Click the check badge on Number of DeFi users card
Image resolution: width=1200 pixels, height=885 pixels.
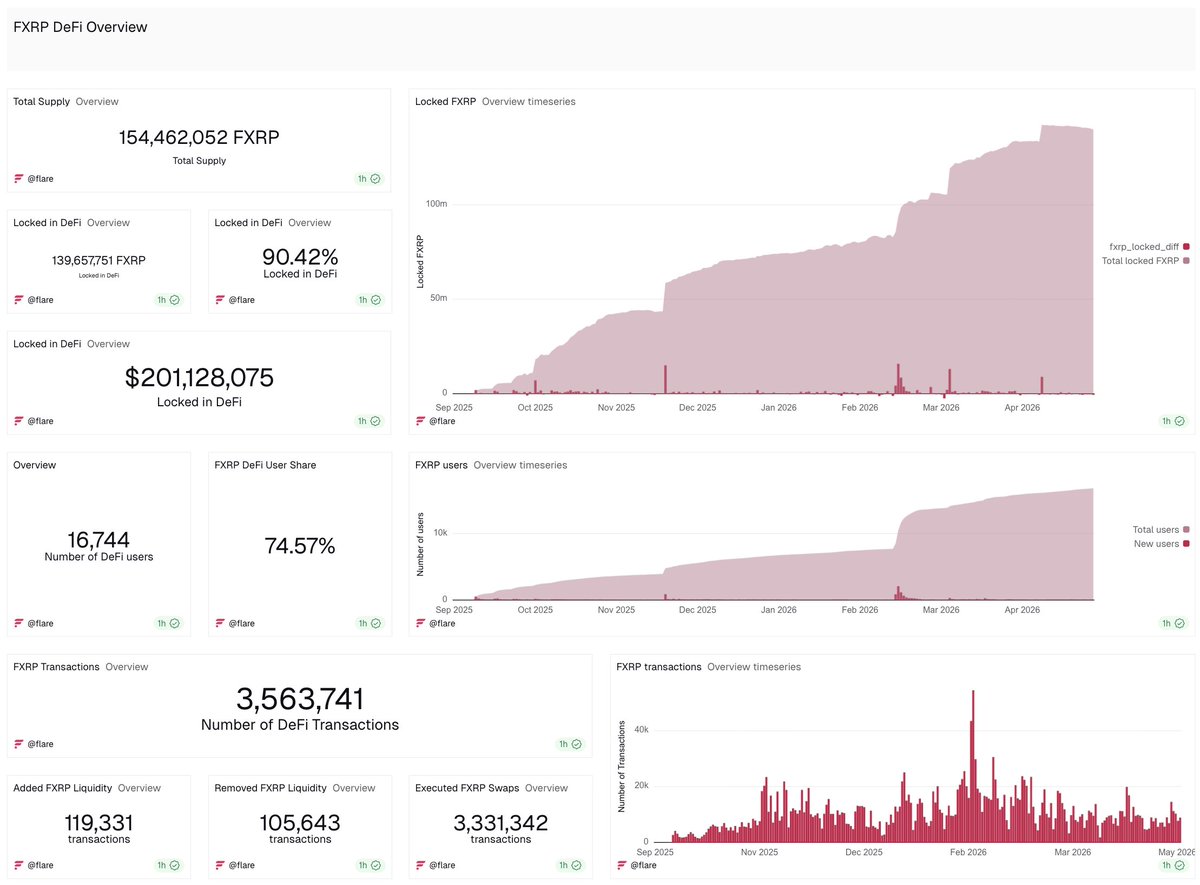tap(175, 623)
